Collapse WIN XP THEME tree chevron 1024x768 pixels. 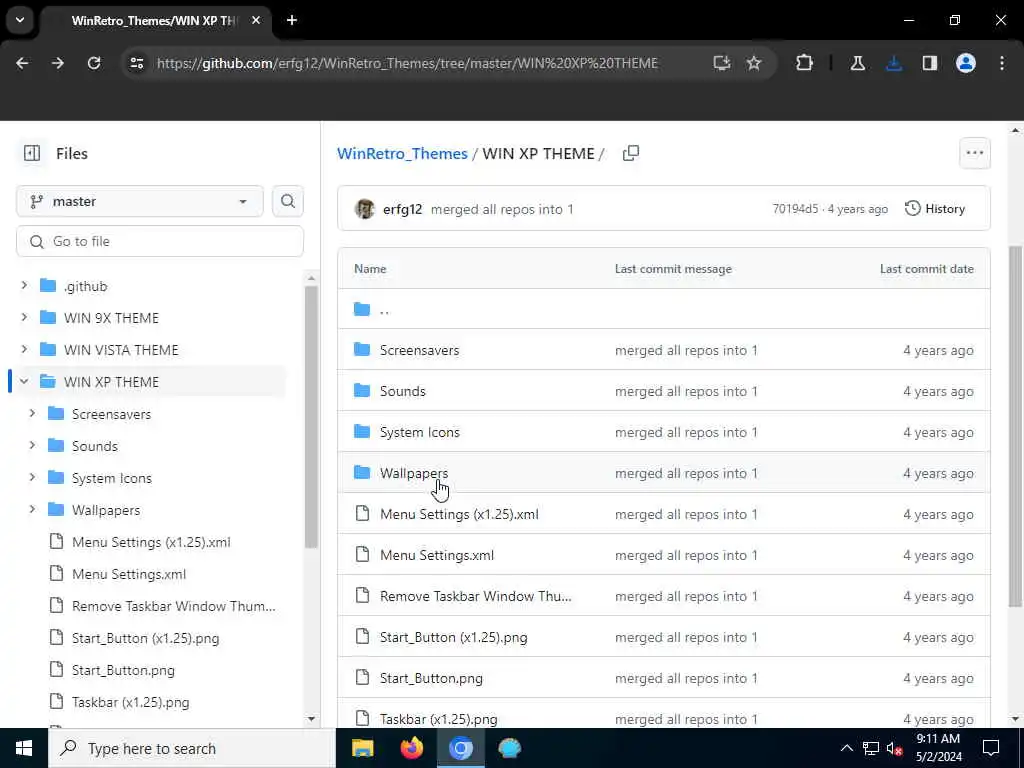click(24, 381)
